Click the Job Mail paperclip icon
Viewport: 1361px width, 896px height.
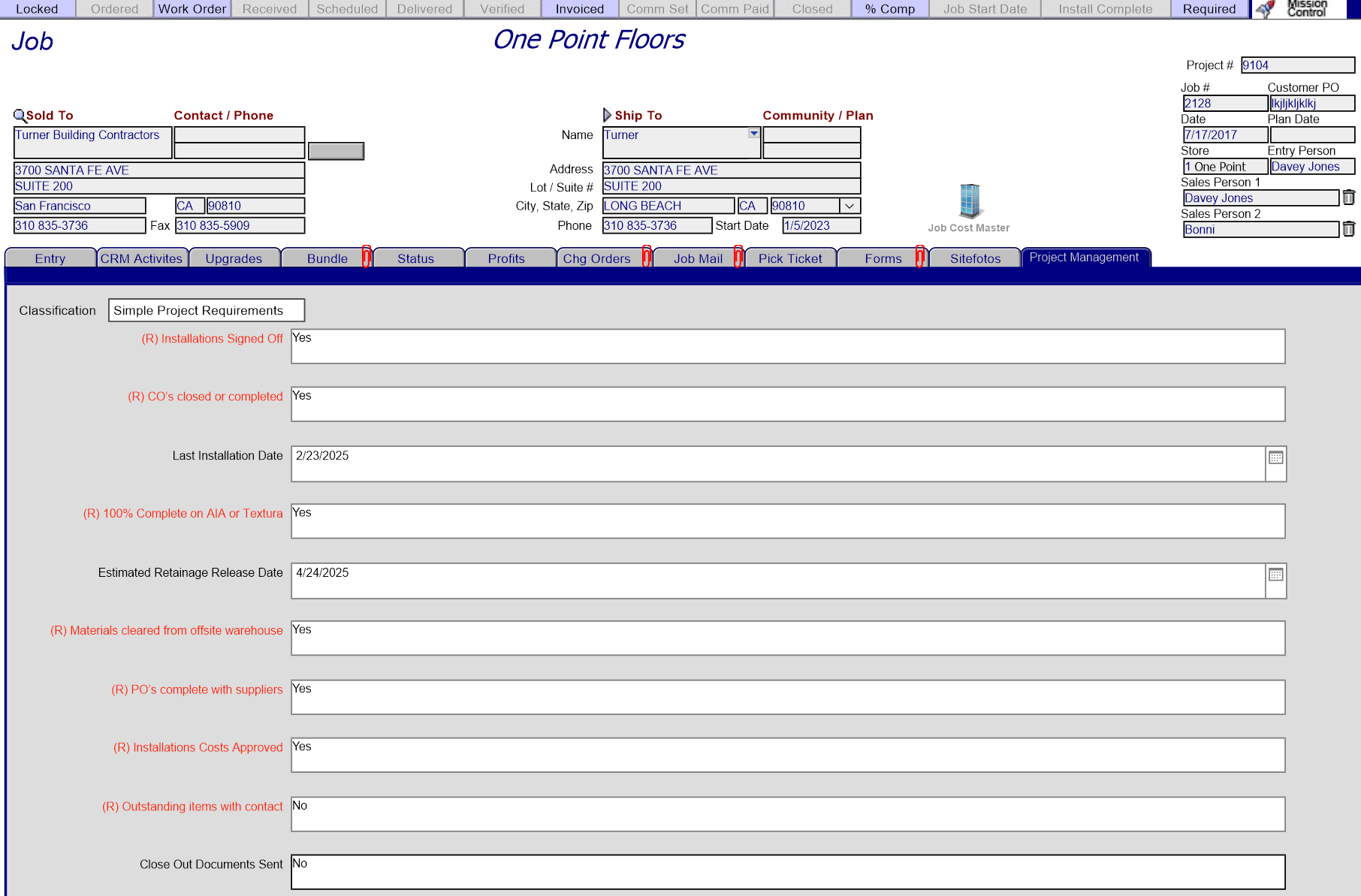(738, 257)
